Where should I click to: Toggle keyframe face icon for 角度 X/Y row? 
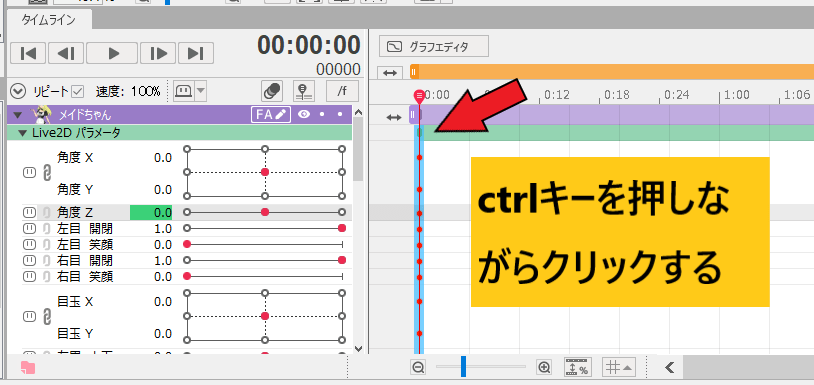(x=30, y=173)
